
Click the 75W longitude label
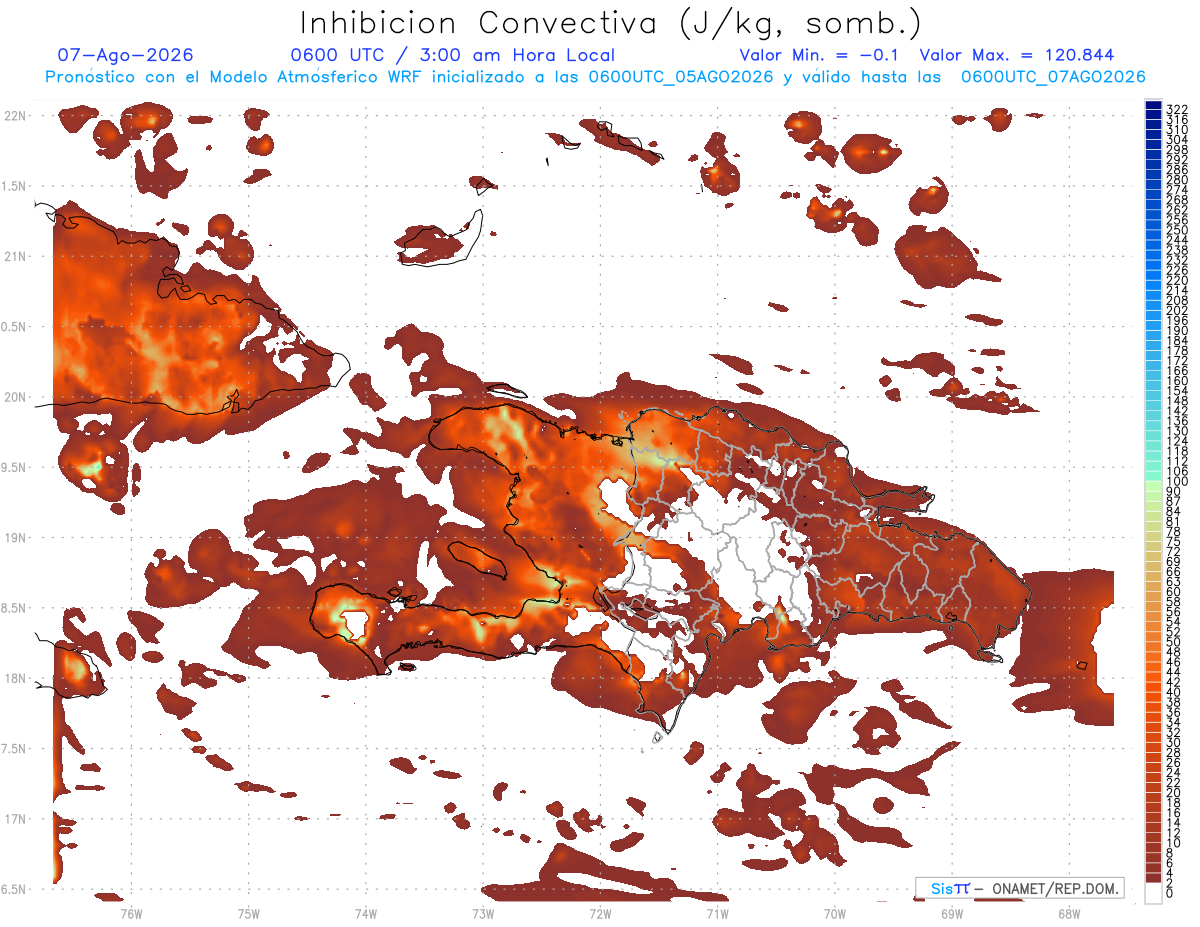point(249,913)
